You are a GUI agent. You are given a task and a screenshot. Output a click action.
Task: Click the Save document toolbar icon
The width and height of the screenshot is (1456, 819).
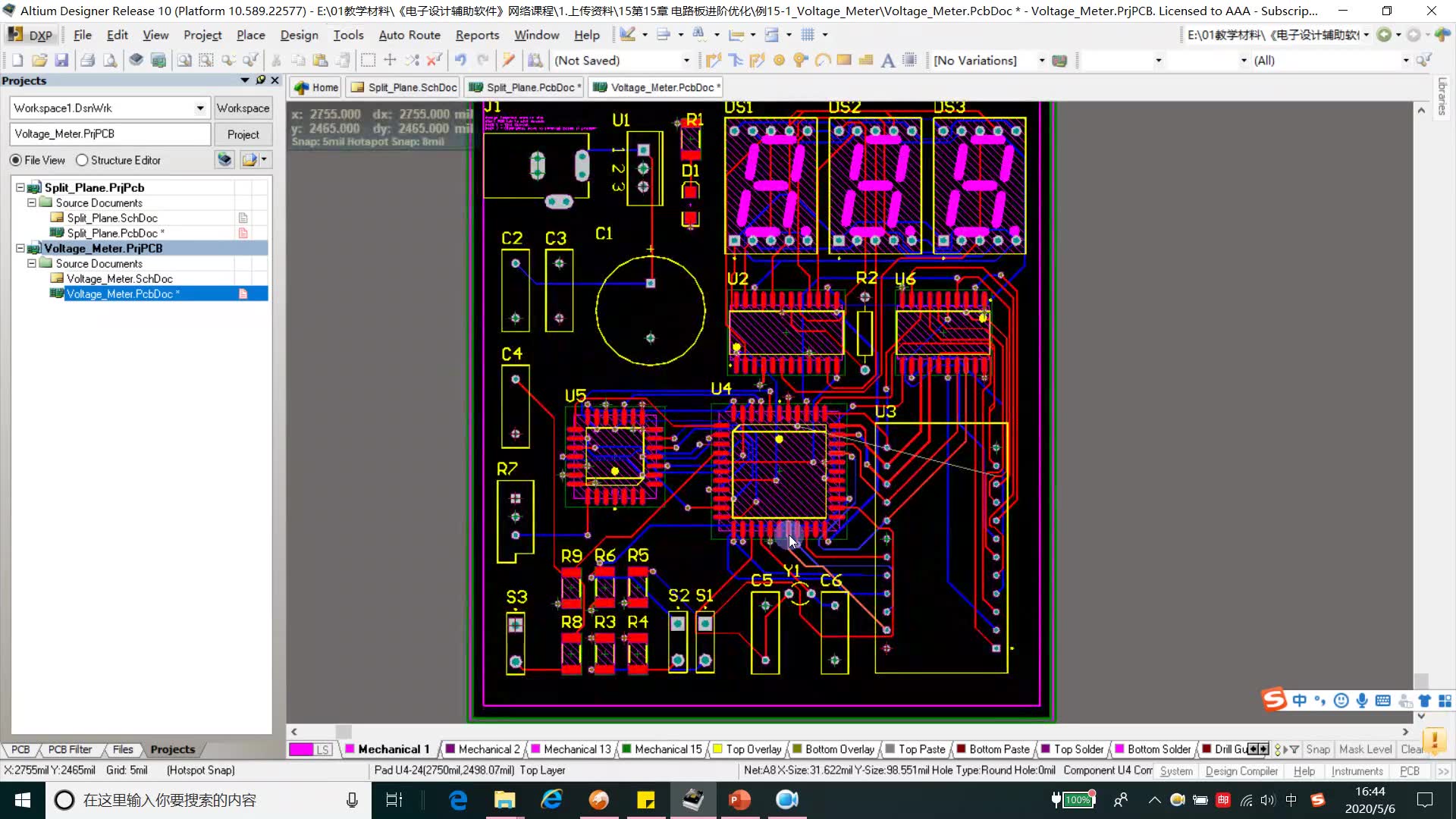point(62,61)
